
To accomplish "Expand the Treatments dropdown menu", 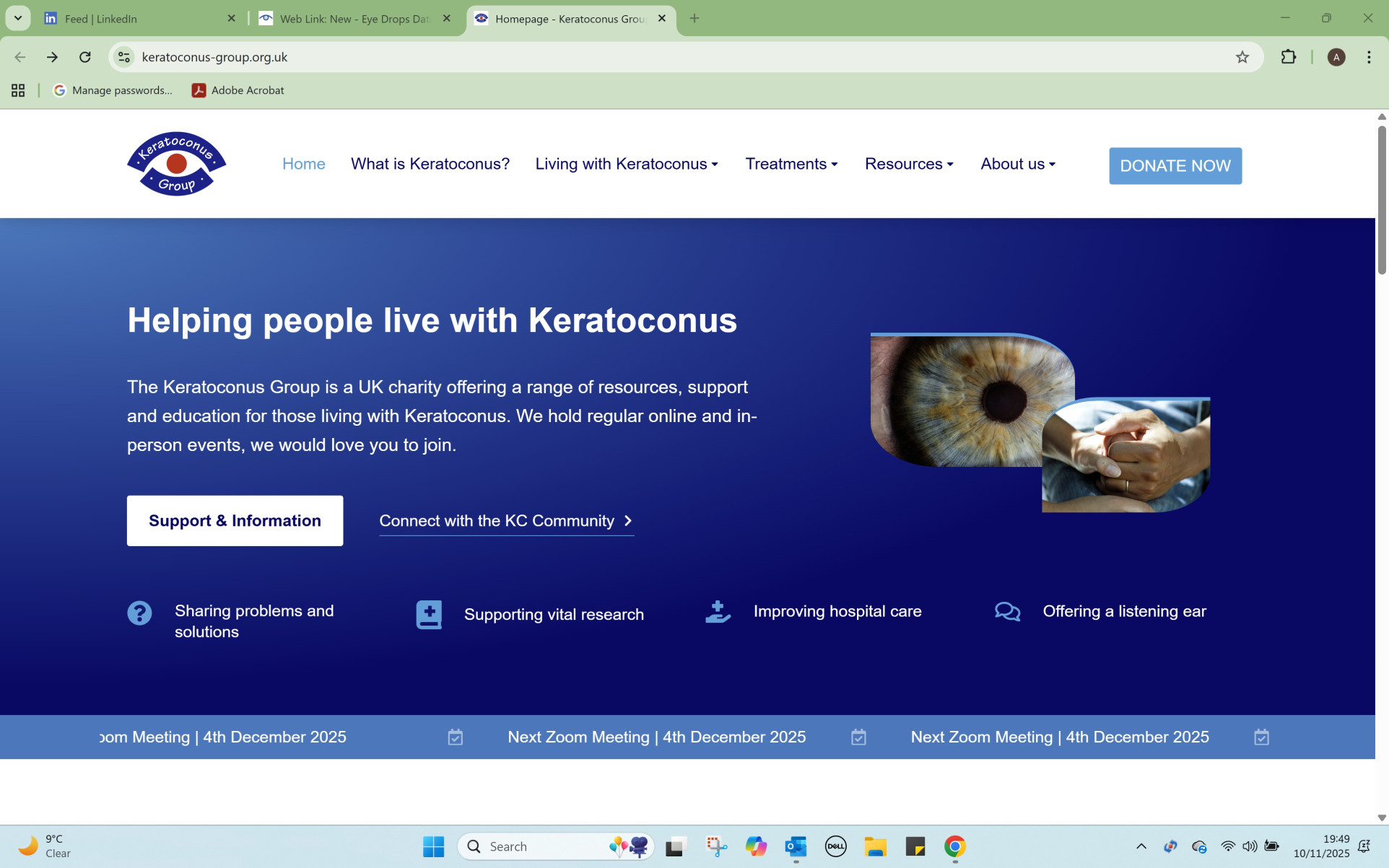I will tap(791, 164).
